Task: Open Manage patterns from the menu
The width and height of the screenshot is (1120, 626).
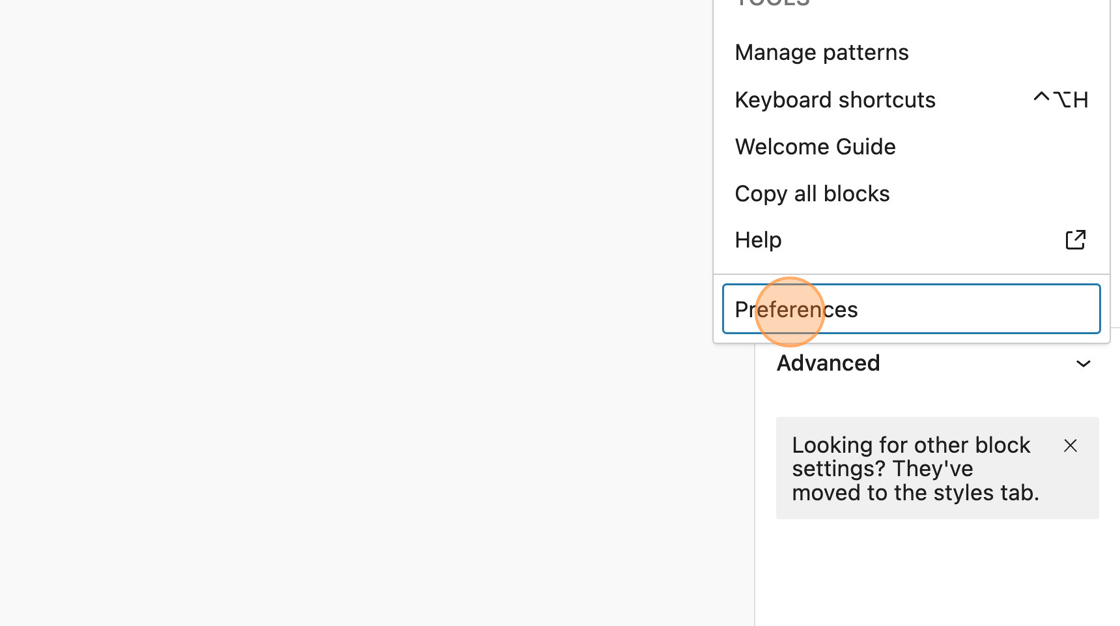Action: pyautogui.click(x=821, y=52)
